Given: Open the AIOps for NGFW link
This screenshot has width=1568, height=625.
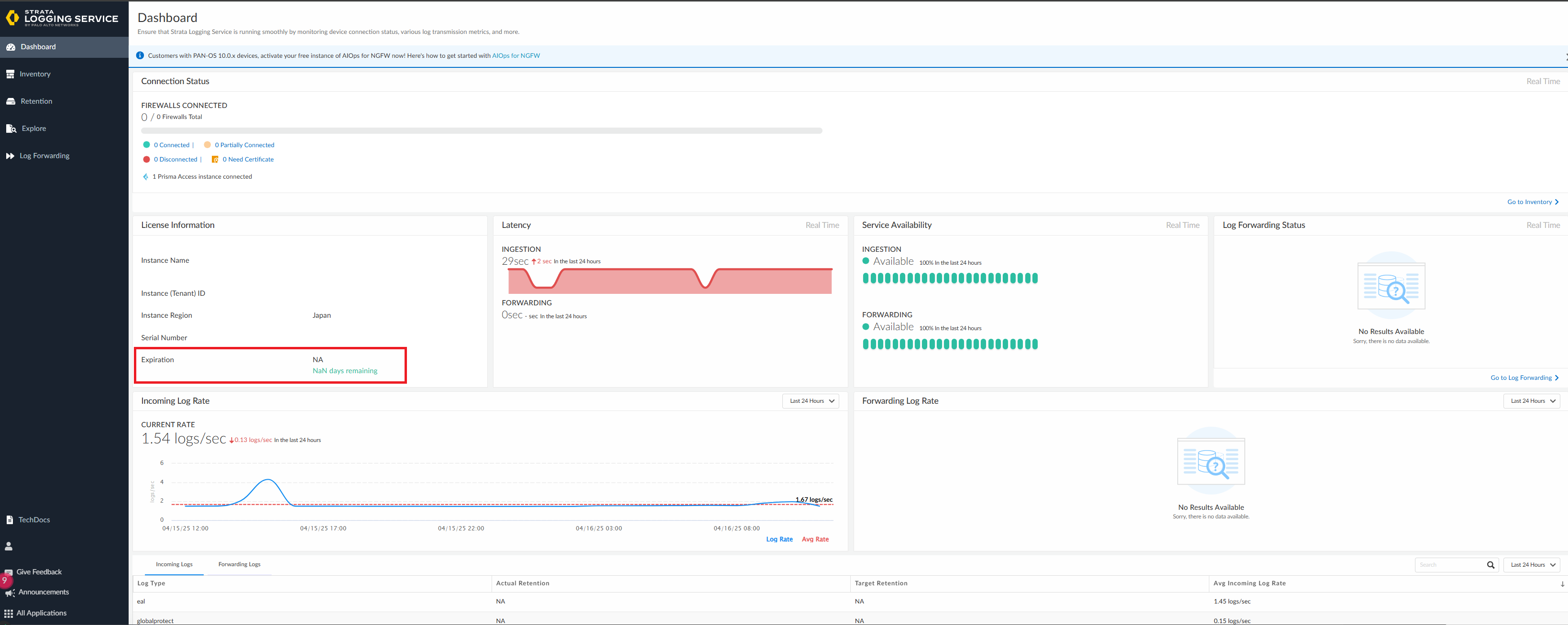Looking at the screenshot, I should pyautogui.click(x=515, y=56).
